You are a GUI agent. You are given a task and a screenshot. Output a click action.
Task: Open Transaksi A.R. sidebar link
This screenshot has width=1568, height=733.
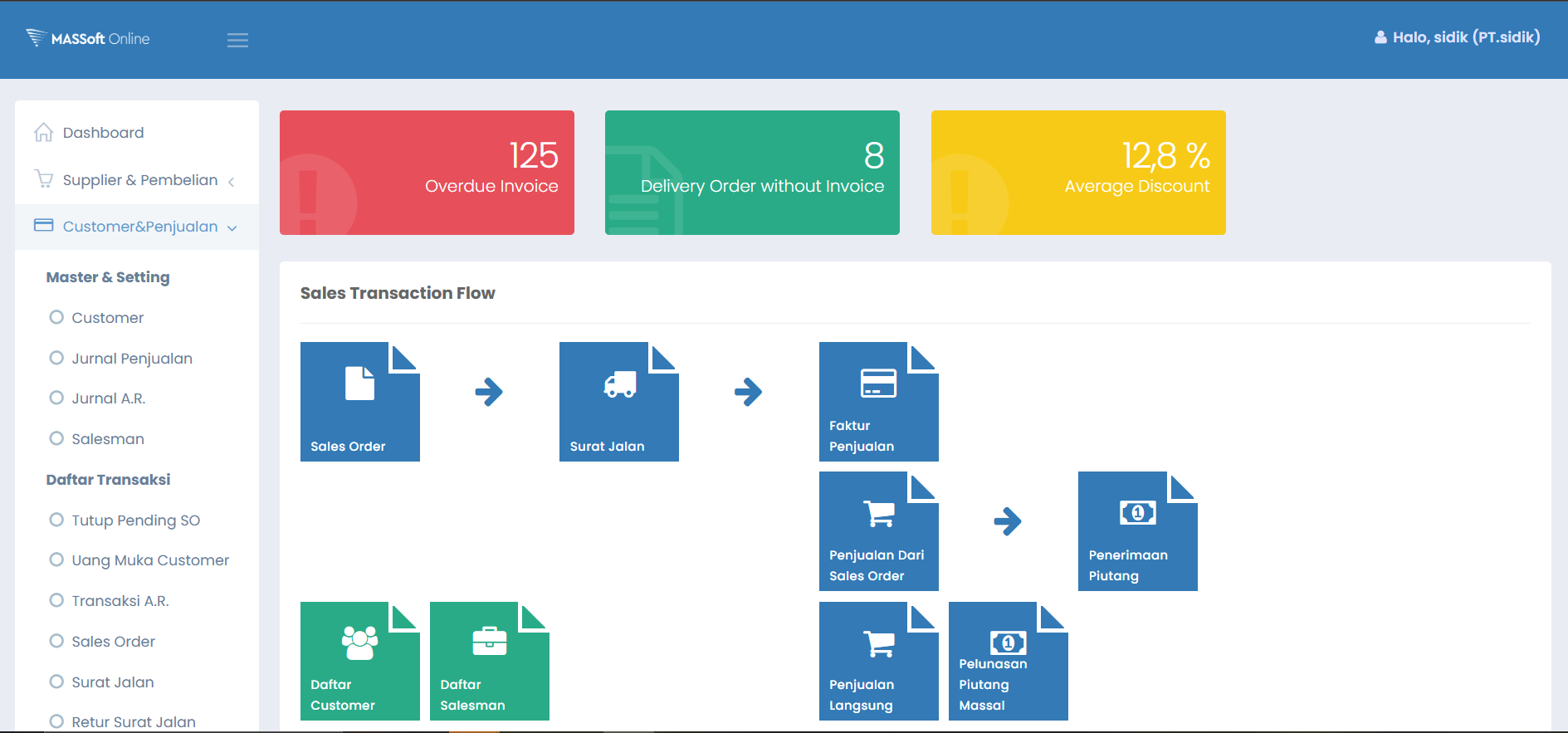pyautogui.click(x=120, y=601)
